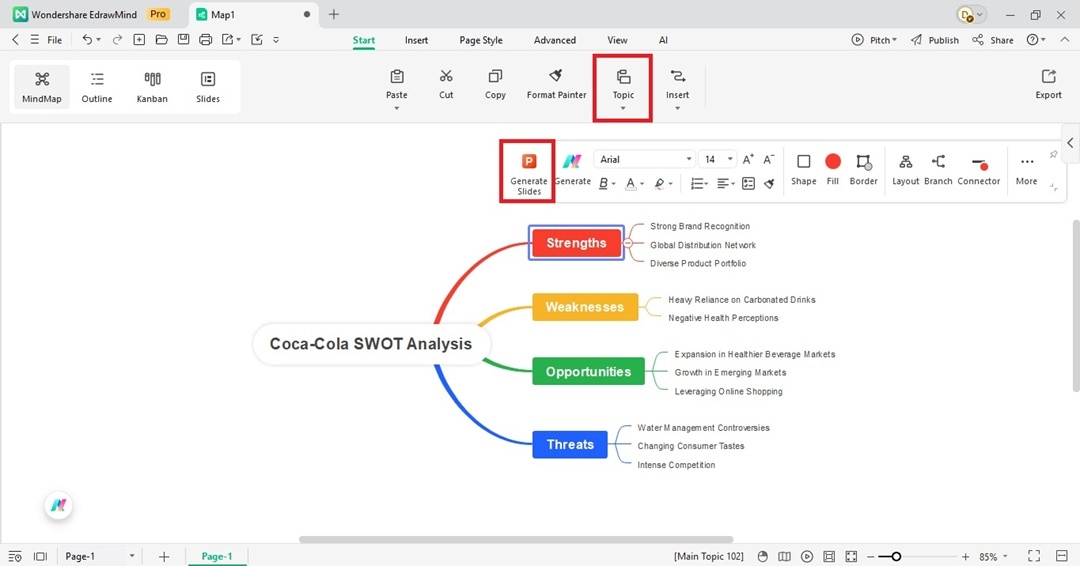
Task: Switch to Outline view mode
Action: click(x=97, y=87)
